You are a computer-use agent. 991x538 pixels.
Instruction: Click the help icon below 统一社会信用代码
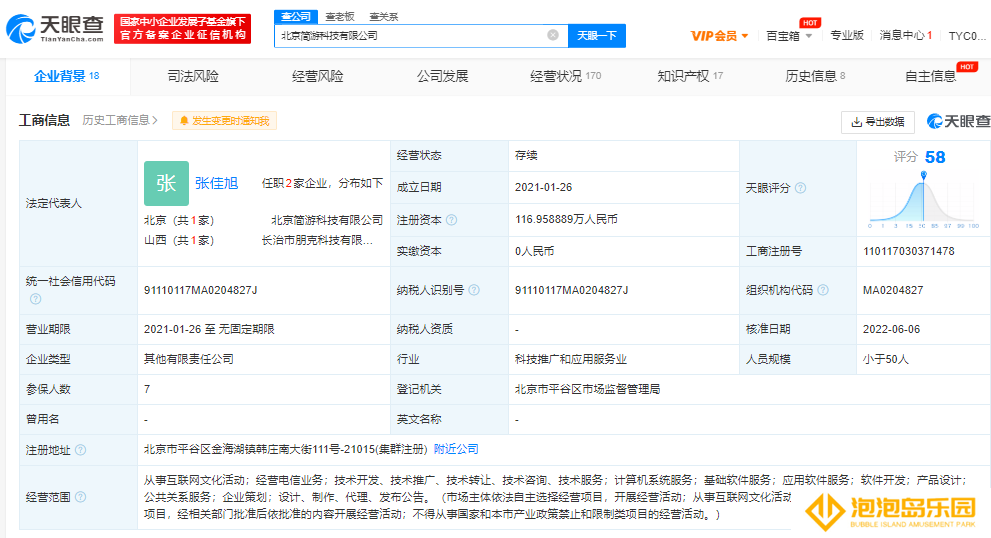[35, 298]
